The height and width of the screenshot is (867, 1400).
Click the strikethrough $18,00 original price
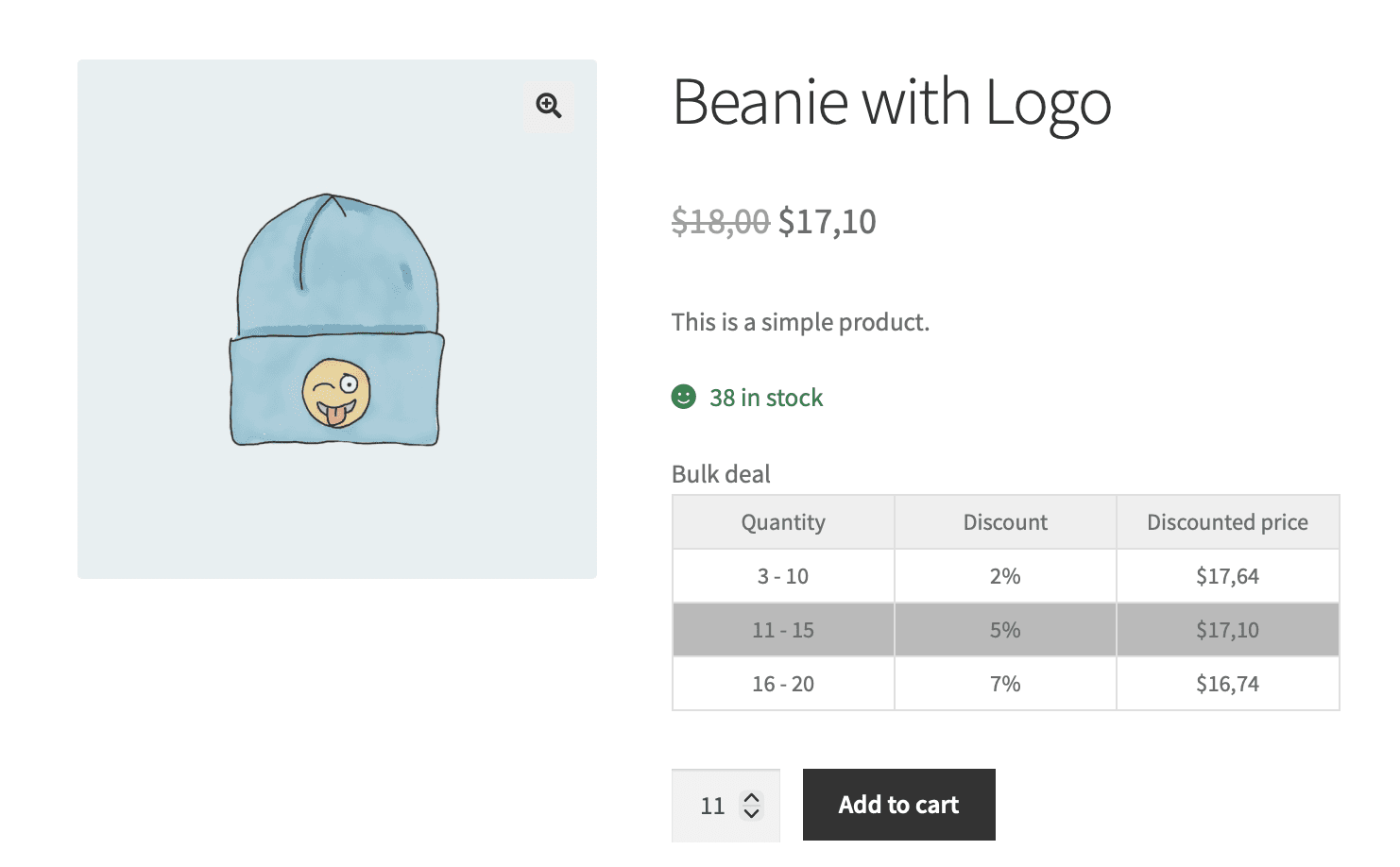coord(720,222)
